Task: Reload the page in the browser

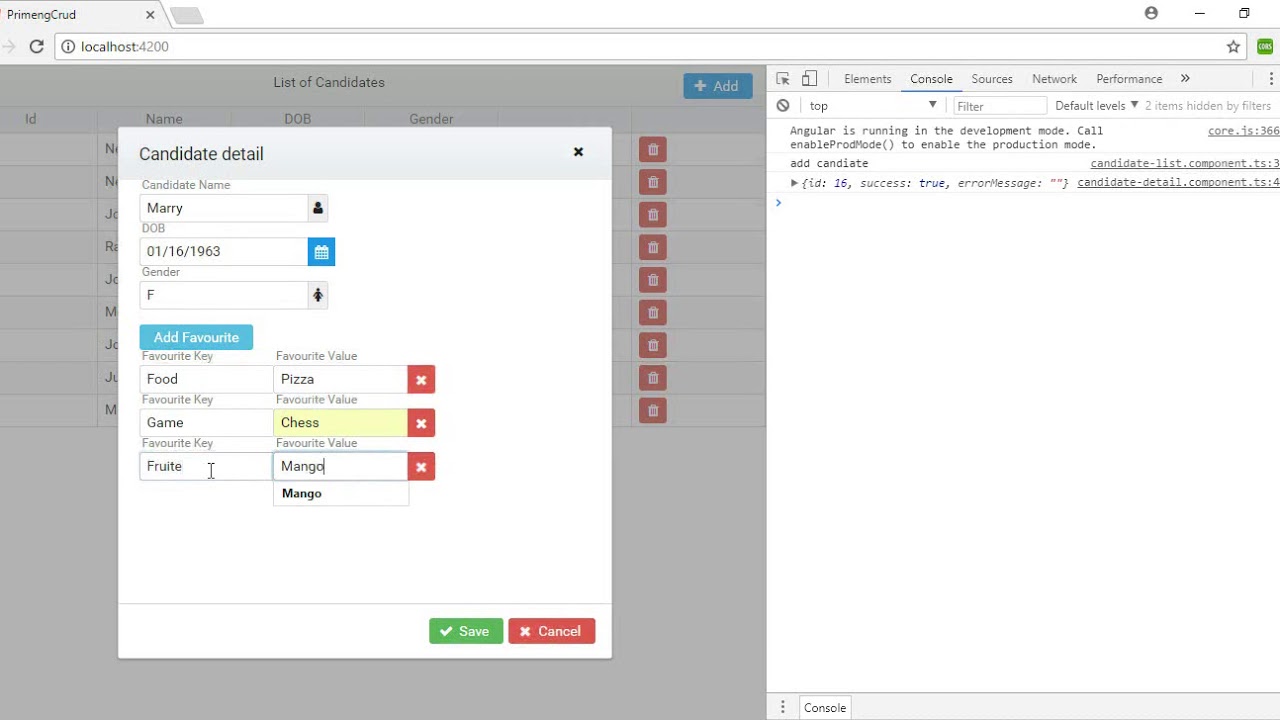Action: [x=37, y=46]
